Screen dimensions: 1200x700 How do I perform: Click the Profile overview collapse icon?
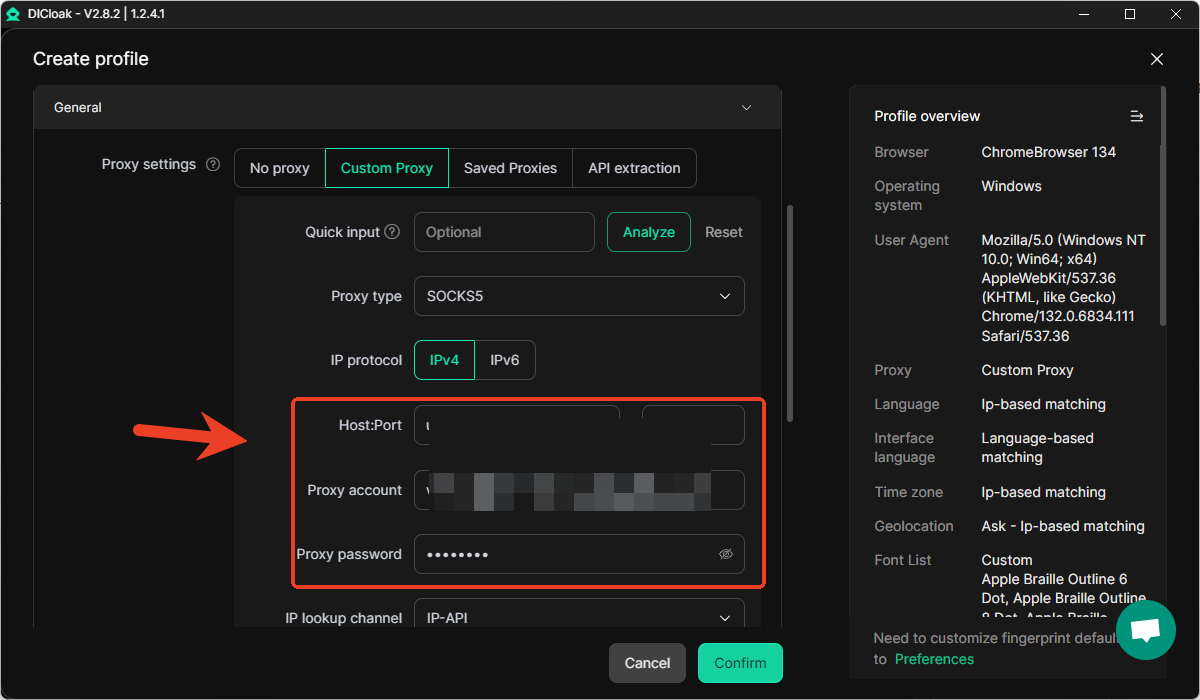pyautogui.click(x=1136, y=116)
